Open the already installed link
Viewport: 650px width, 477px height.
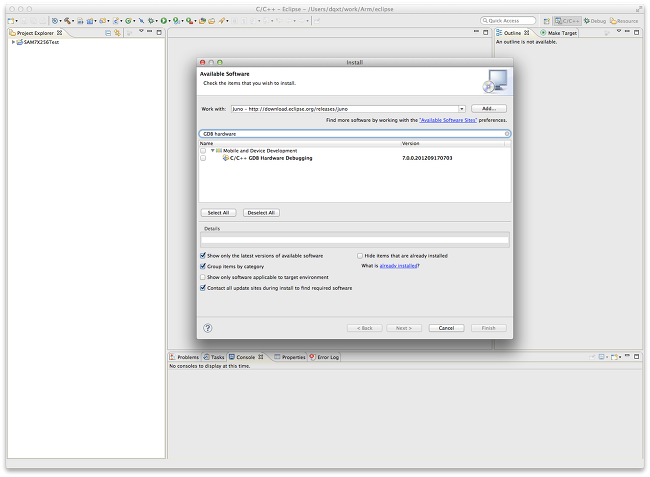pos(398,266)
